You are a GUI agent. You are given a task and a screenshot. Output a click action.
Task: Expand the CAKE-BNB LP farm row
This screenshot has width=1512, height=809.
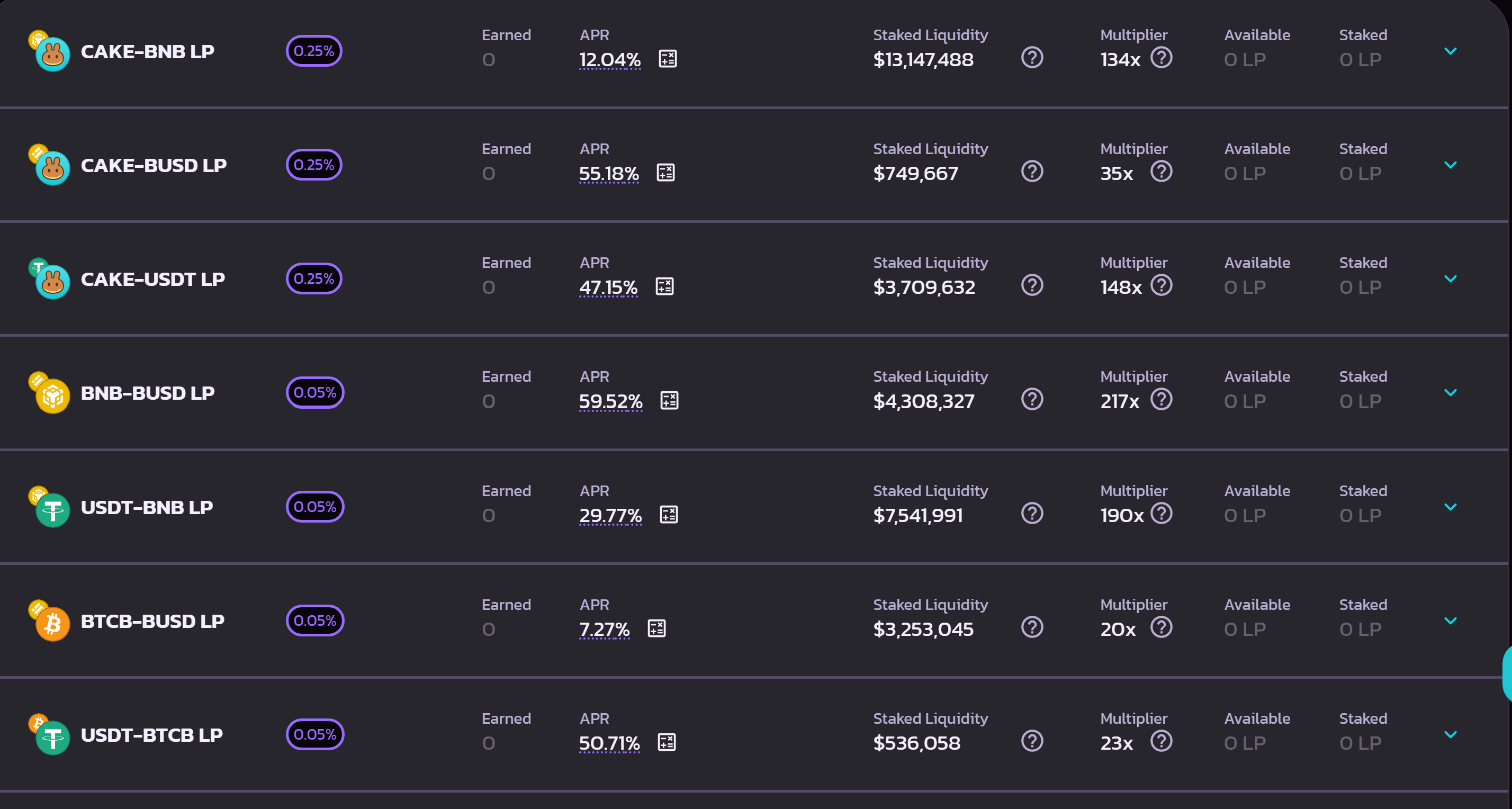point(1451,51)
